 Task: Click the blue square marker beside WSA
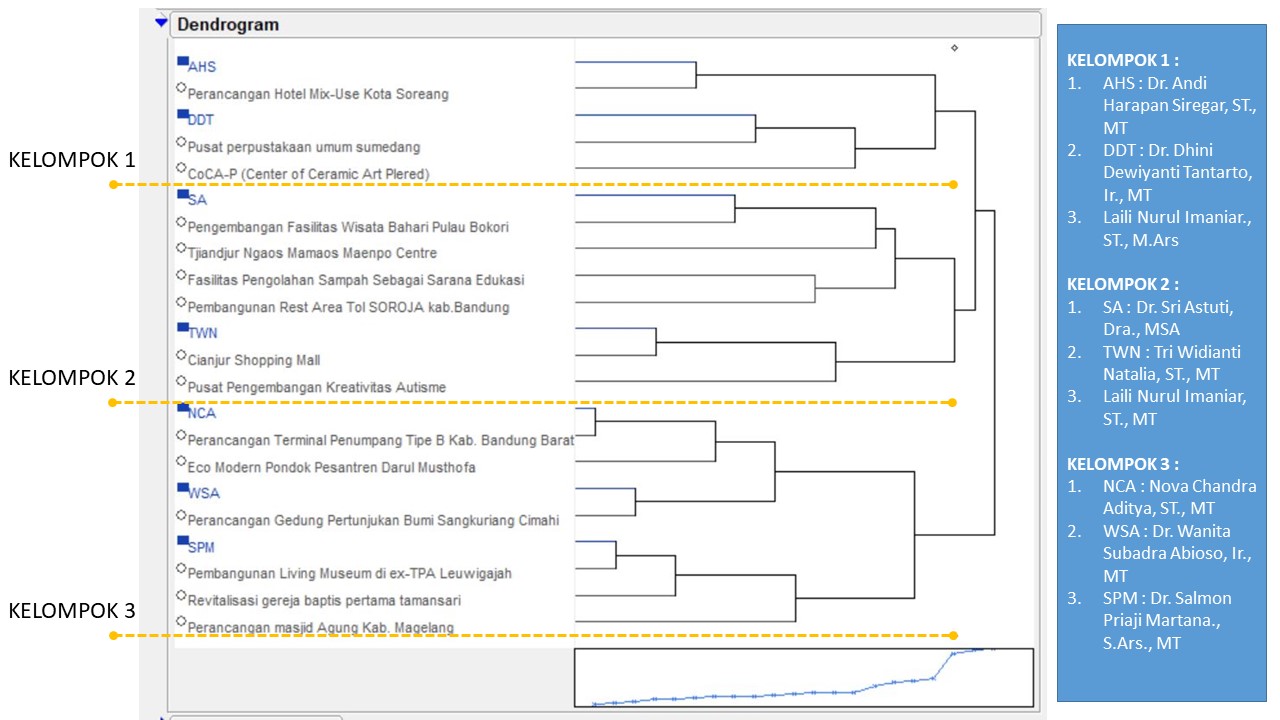point(182,488)
